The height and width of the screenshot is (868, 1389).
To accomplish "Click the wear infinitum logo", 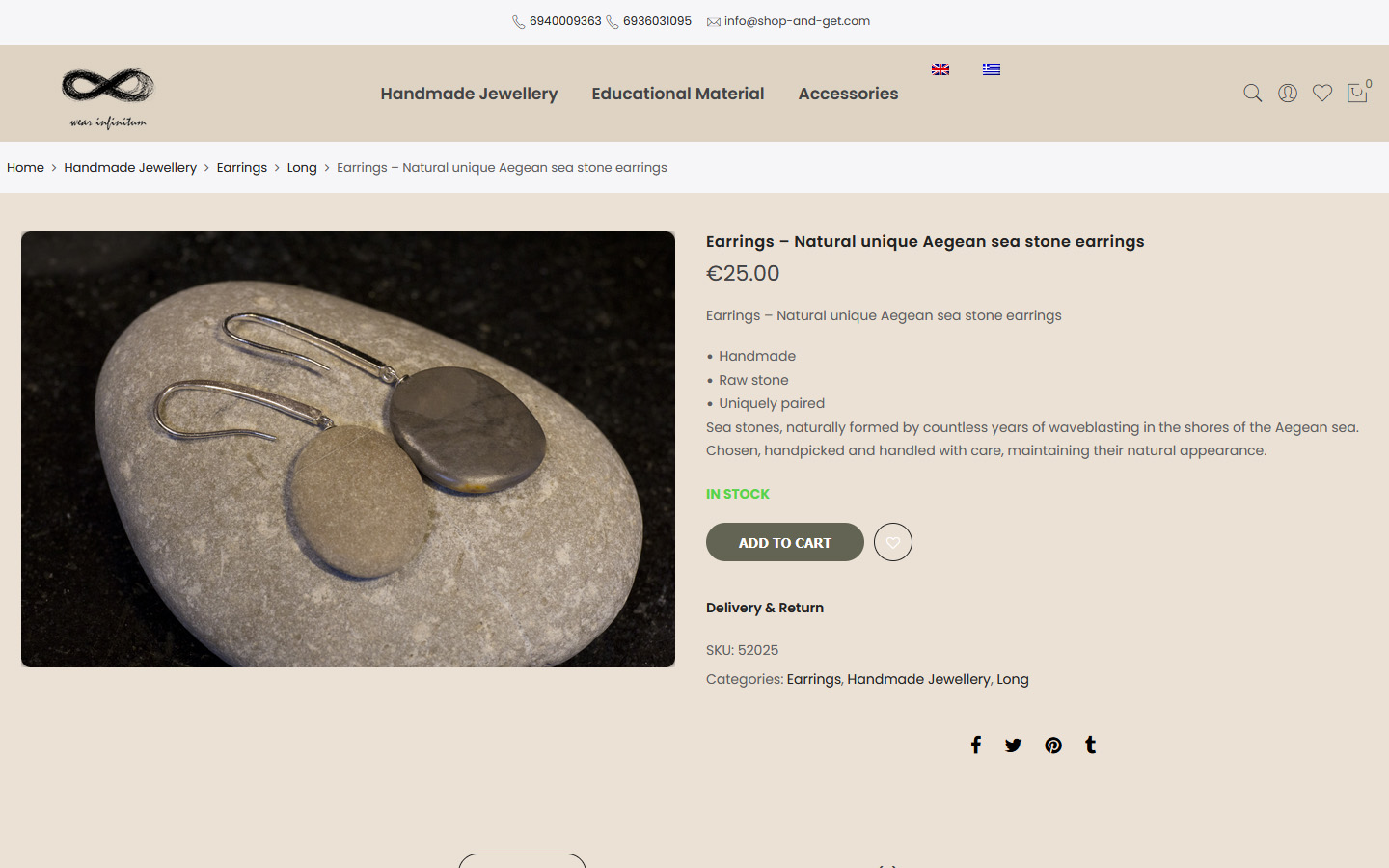I will [108, 96].
